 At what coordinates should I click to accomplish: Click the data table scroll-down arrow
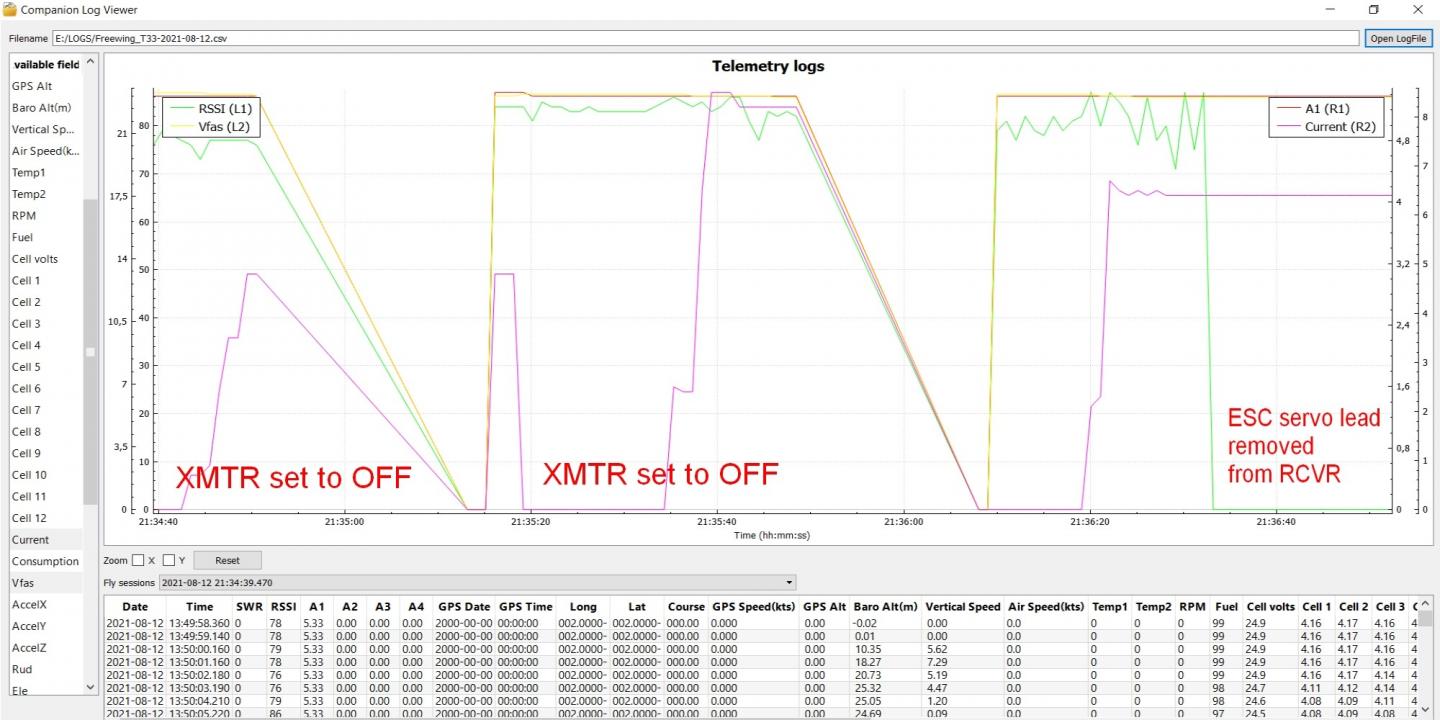tap(1426, 709)
